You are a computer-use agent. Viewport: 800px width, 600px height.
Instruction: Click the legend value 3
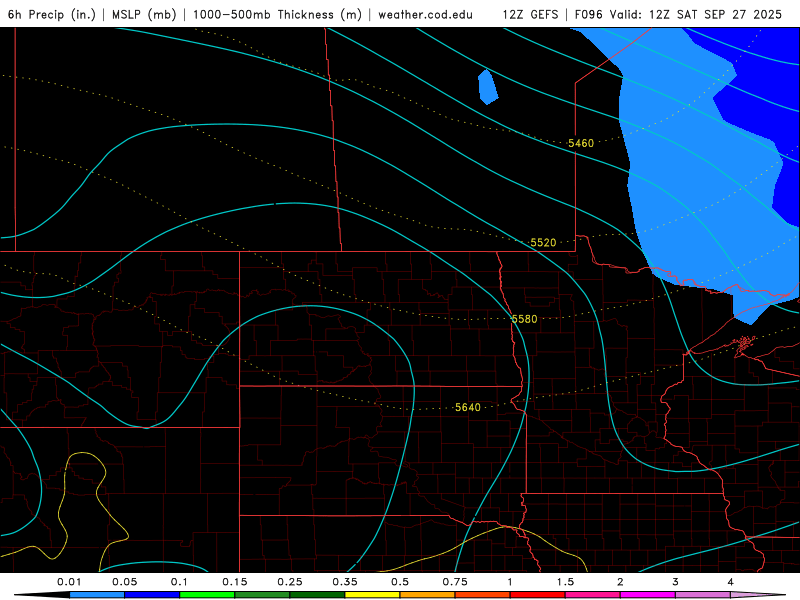676,582
